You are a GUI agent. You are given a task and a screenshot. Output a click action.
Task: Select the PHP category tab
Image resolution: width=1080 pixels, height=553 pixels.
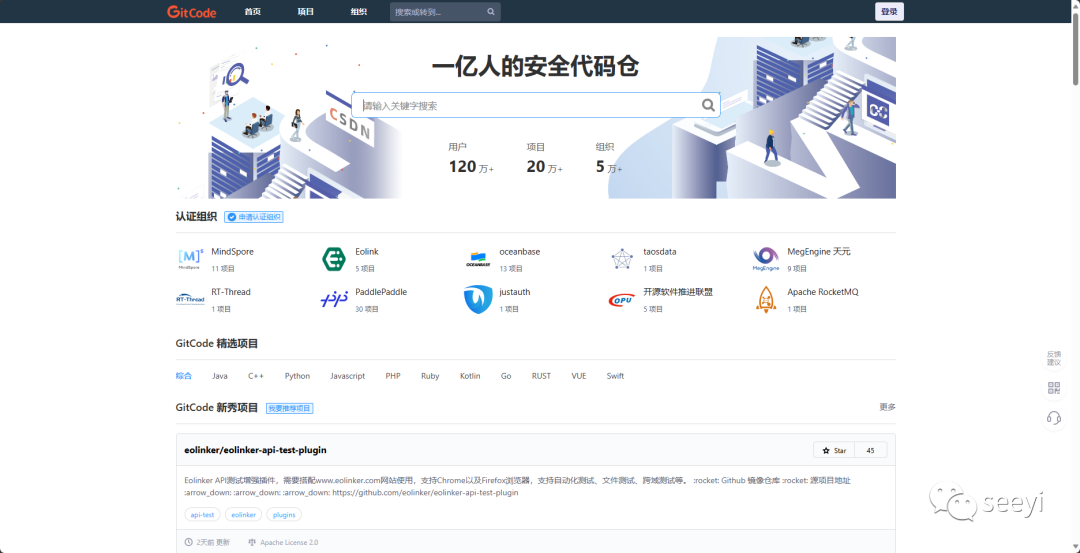point(393,376)
